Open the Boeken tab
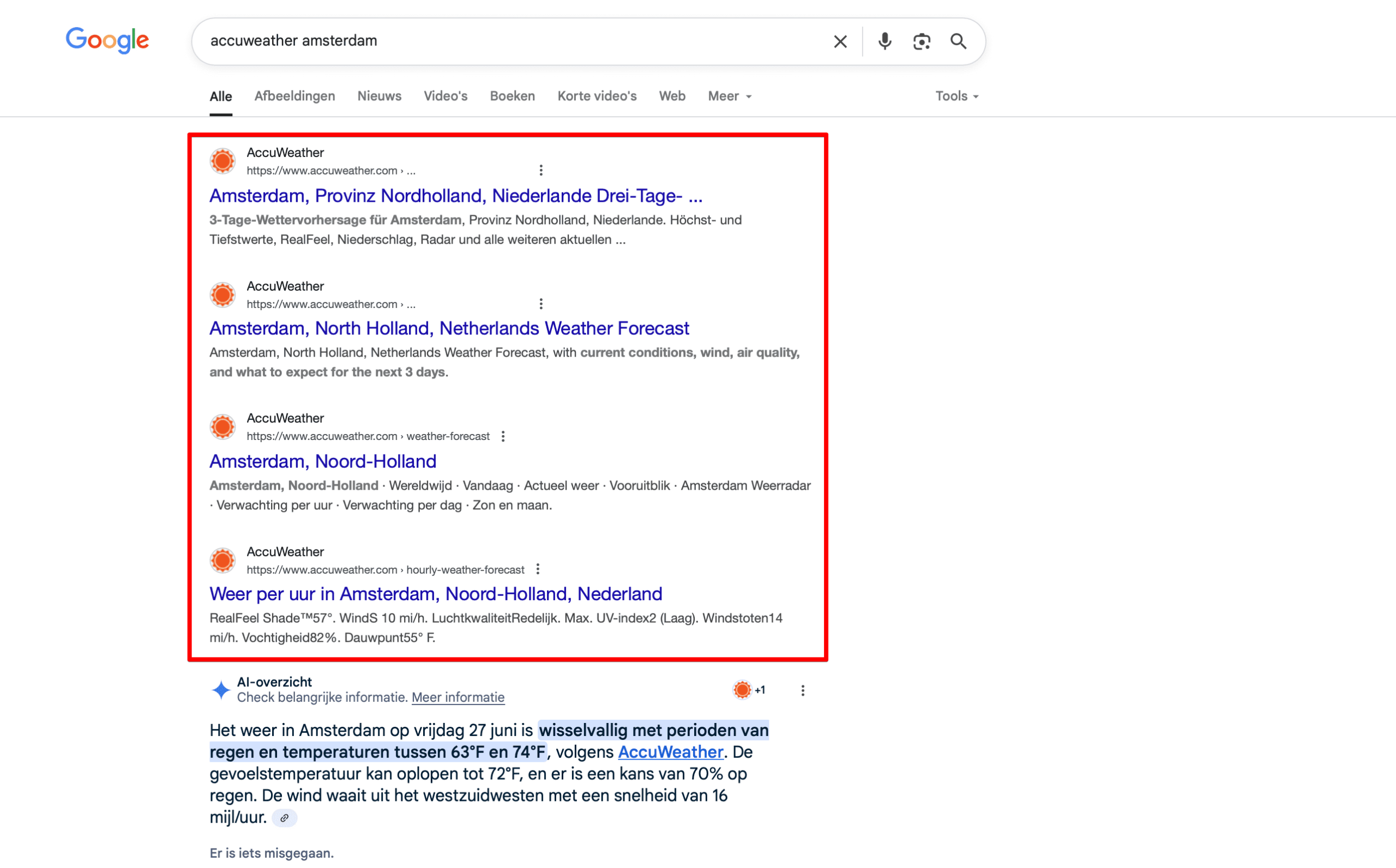Viewport: 1396px width, 868px height. click(x=512, y=96)
